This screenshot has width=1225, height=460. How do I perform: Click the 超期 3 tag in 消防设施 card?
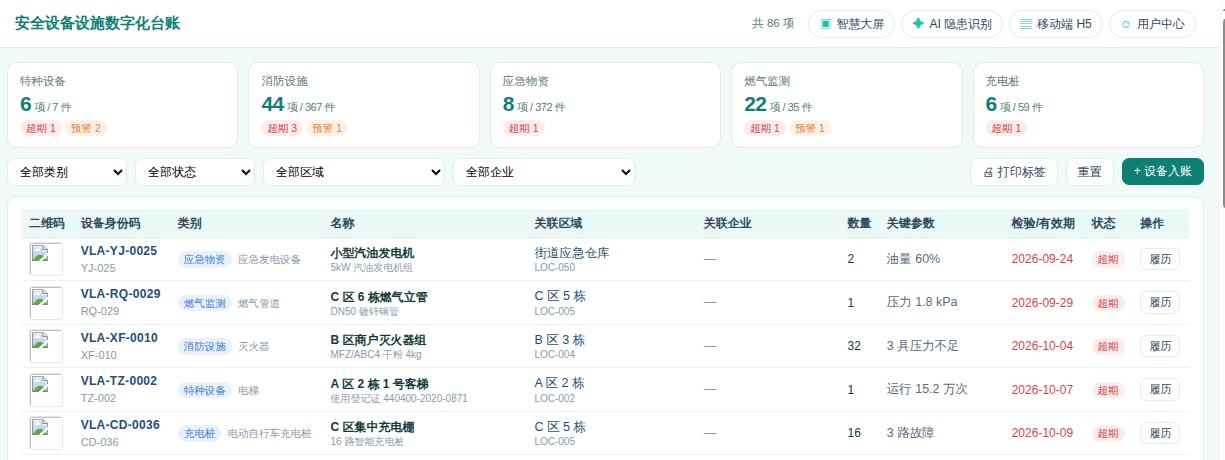coord(282,128)
